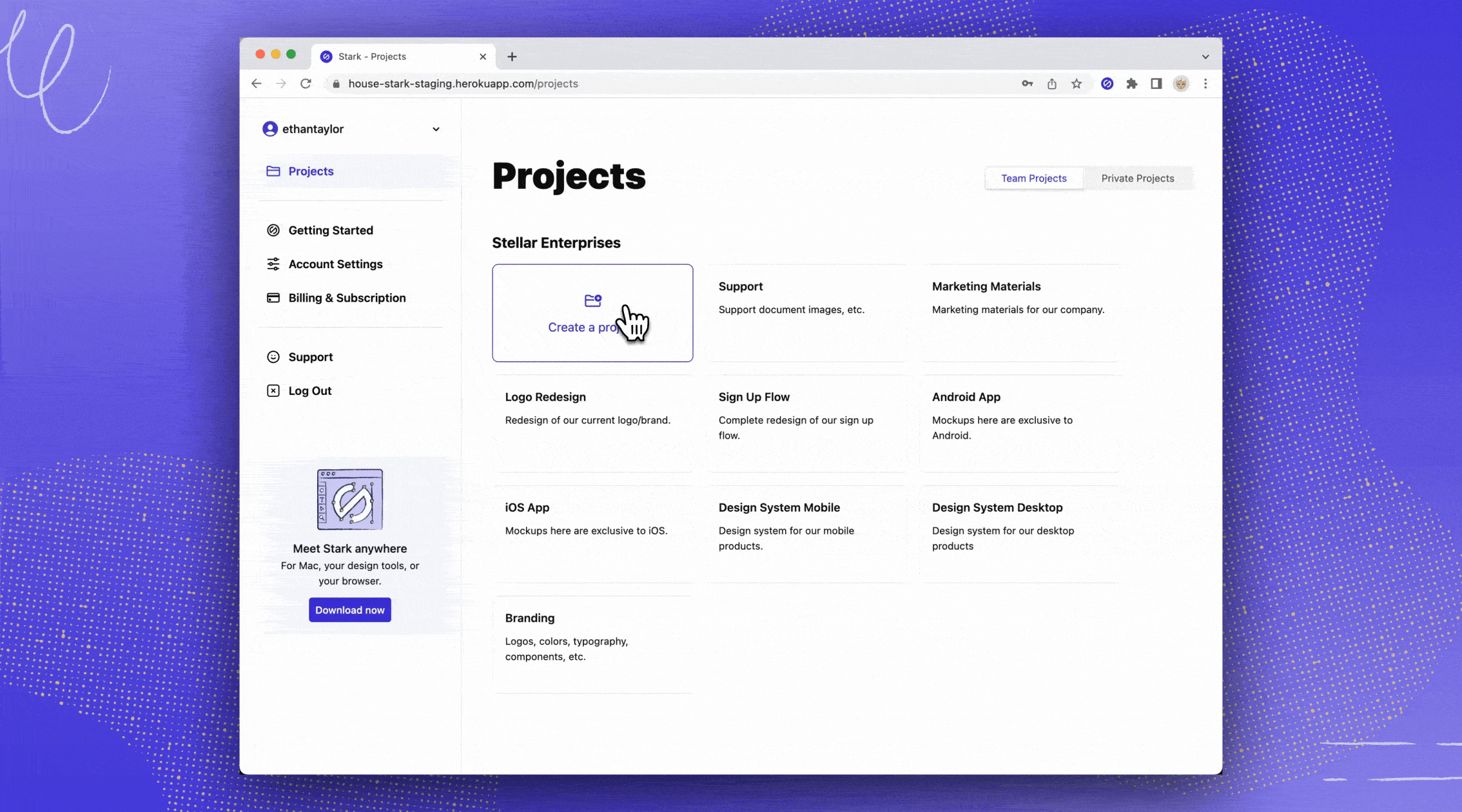Click the Getting Started icon
Screen dimensions: 1462x812
272,230
